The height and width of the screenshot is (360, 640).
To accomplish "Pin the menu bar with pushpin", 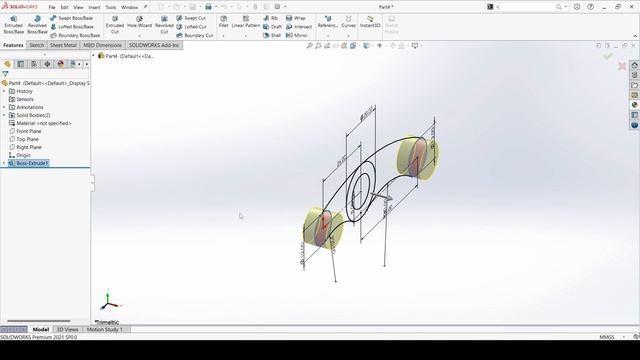I will [x=145, y=7].
